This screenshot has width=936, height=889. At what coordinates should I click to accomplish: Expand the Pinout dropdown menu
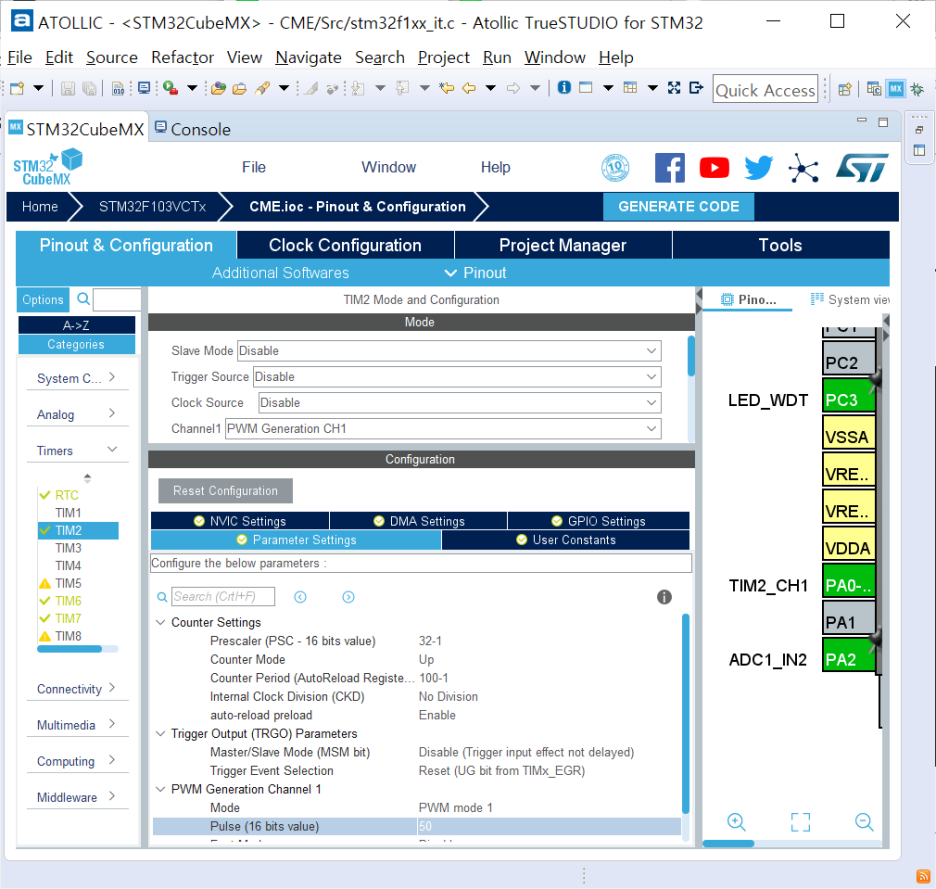click(476, 273)
